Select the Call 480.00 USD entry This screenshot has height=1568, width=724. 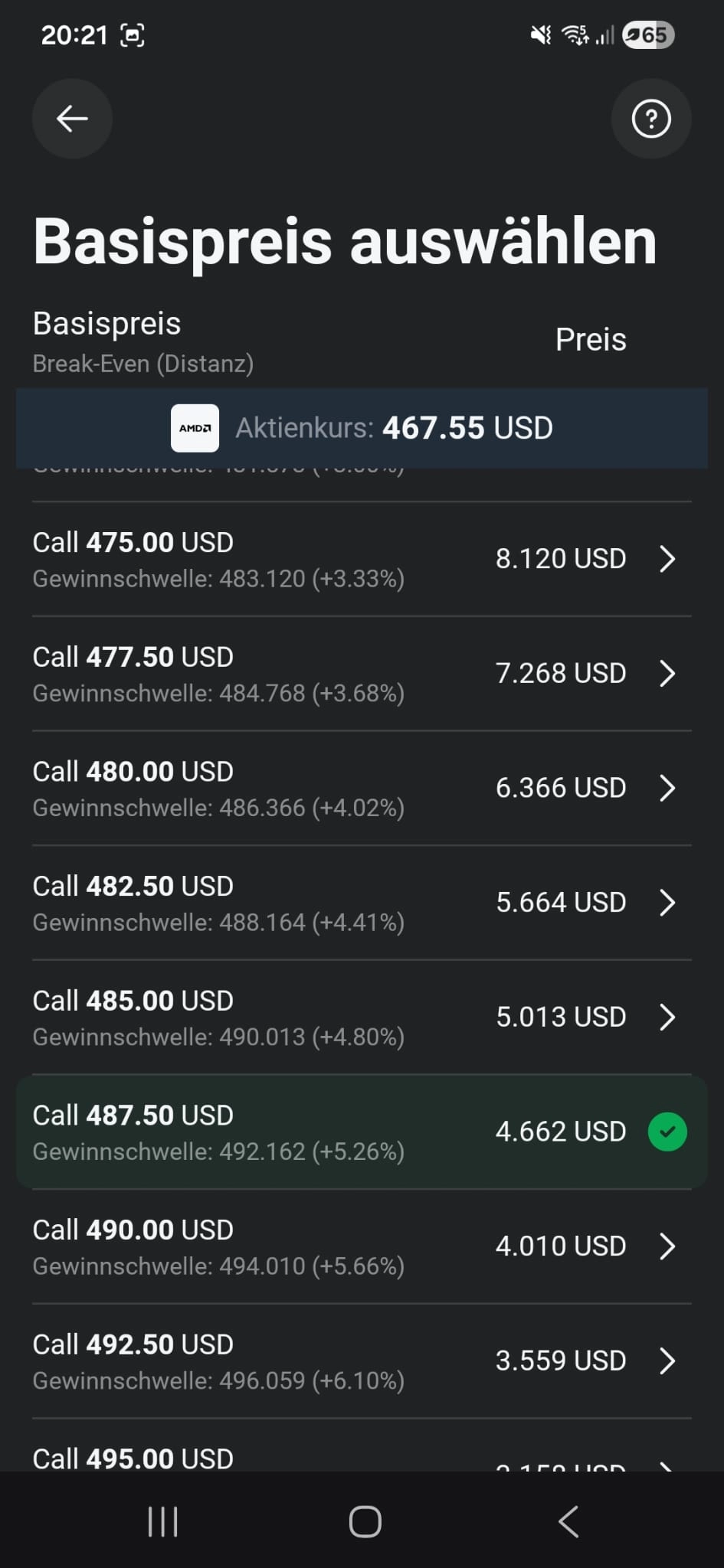pyautogui.click(x=362, y=789)
